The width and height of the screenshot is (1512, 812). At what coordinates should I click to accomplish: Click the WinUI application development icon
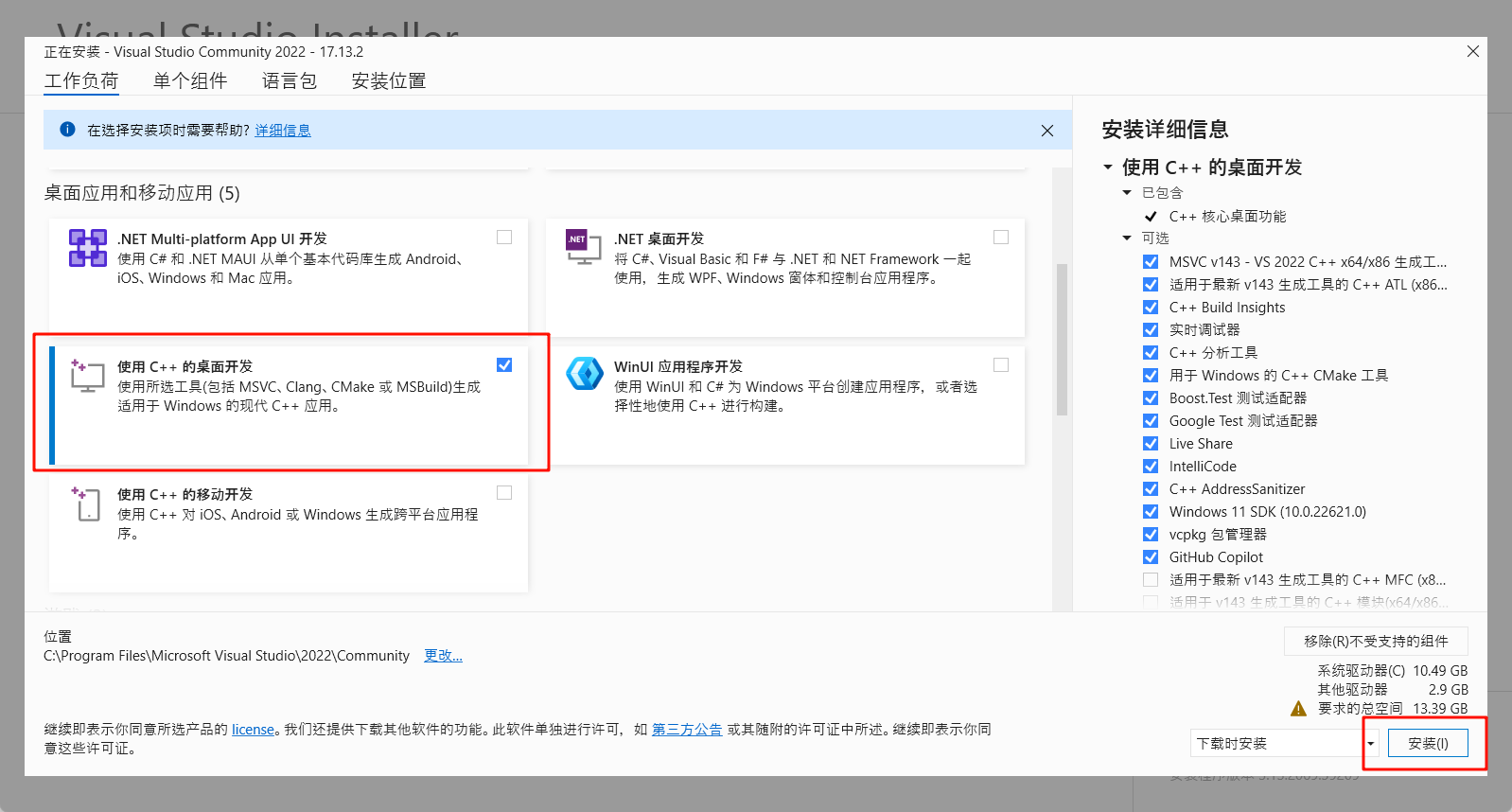(585, 374)
